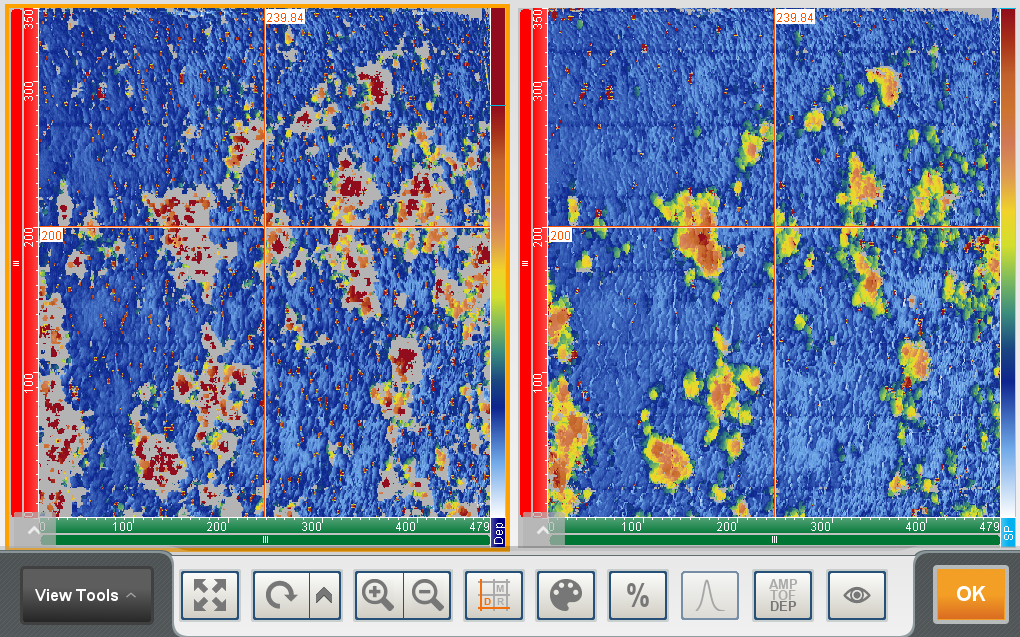
Task: Open the View Tools menu
Action: click(85, 594)
